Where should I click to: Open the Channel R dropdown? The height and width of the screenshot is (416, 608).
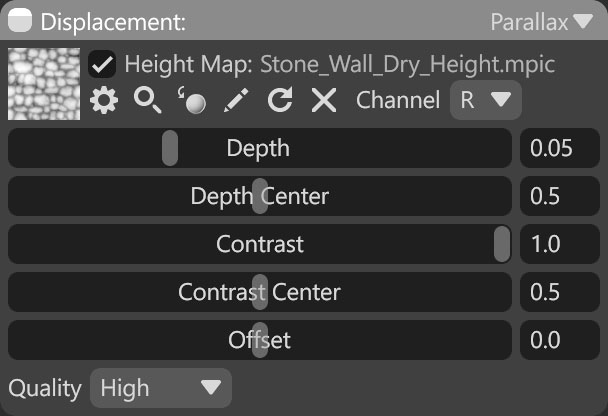[485, 100]
